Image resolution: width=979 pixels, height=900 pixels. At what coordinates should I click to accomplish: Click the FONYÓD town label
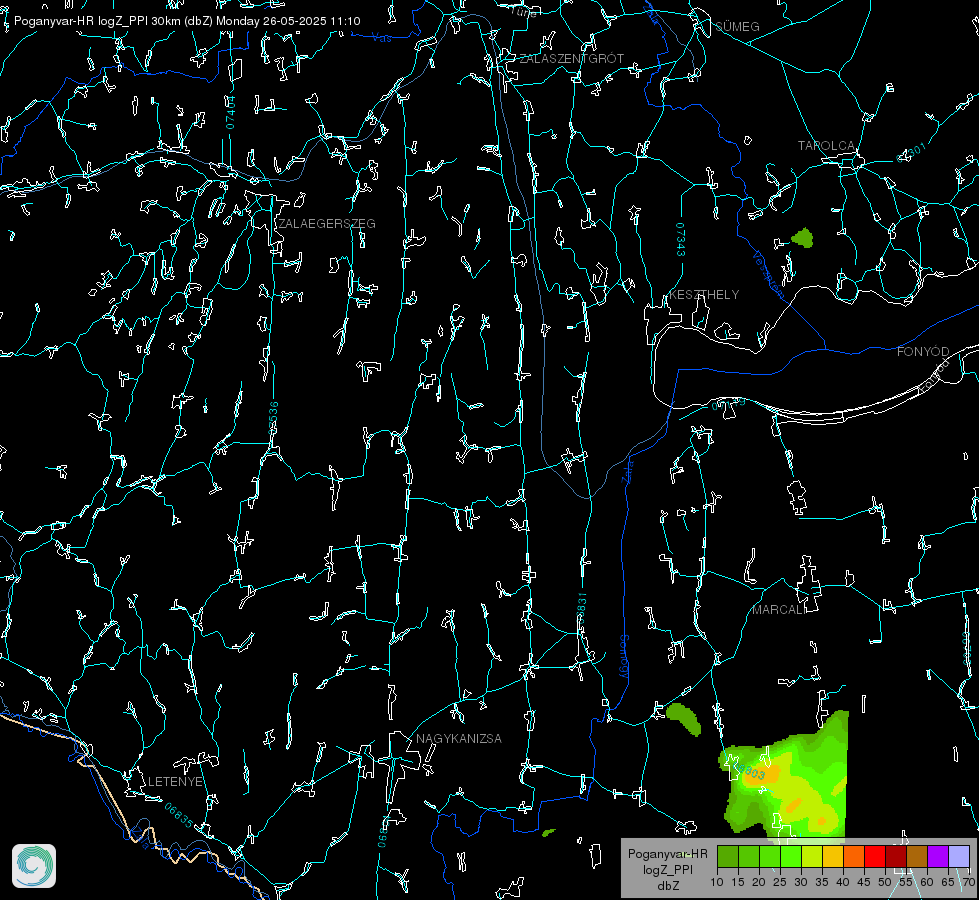pyautogui.click(x=923, y=352)
